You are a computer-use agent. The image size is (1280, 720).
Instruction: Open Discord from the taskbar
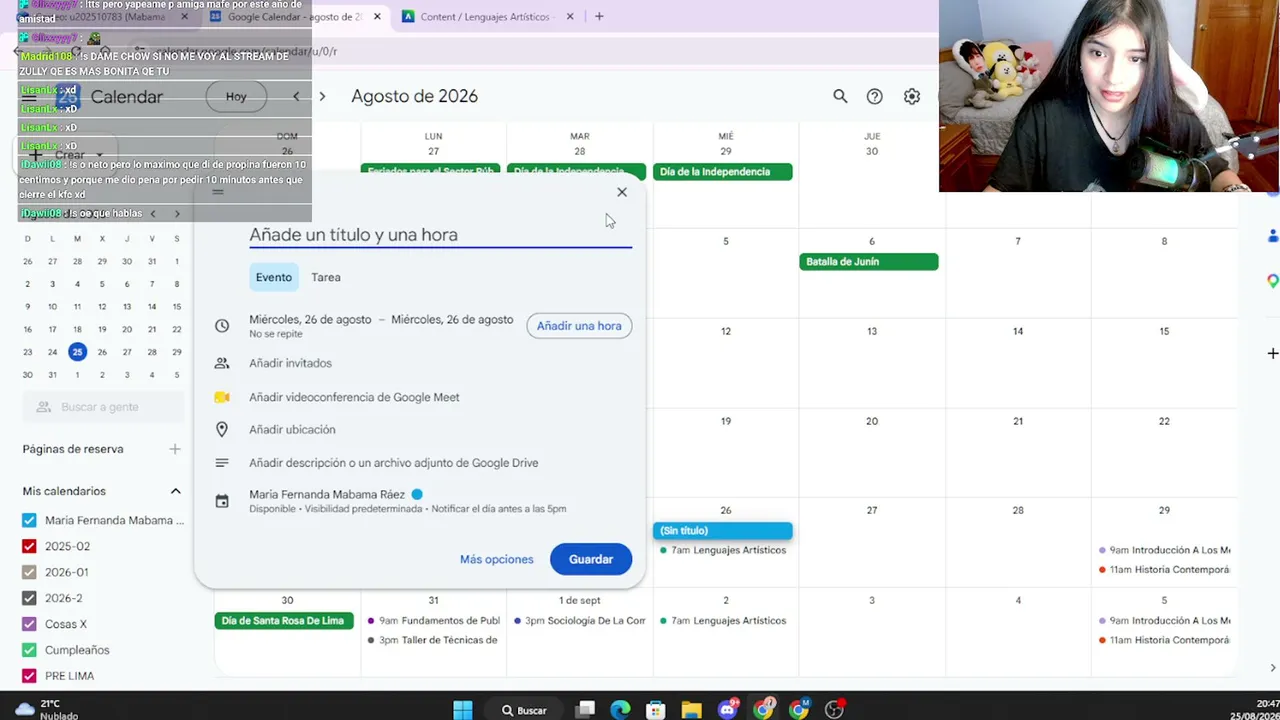(x=727, y=710)
